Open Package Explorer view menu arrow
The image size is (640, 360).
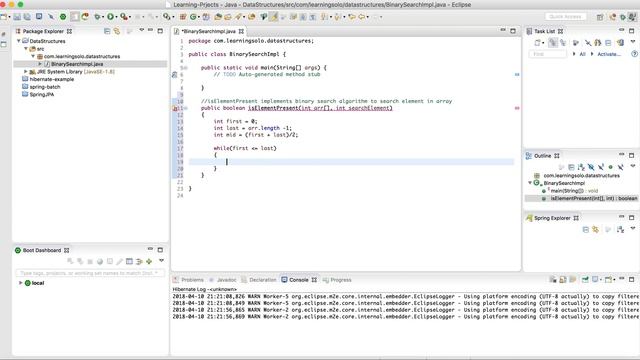(141, 30)
